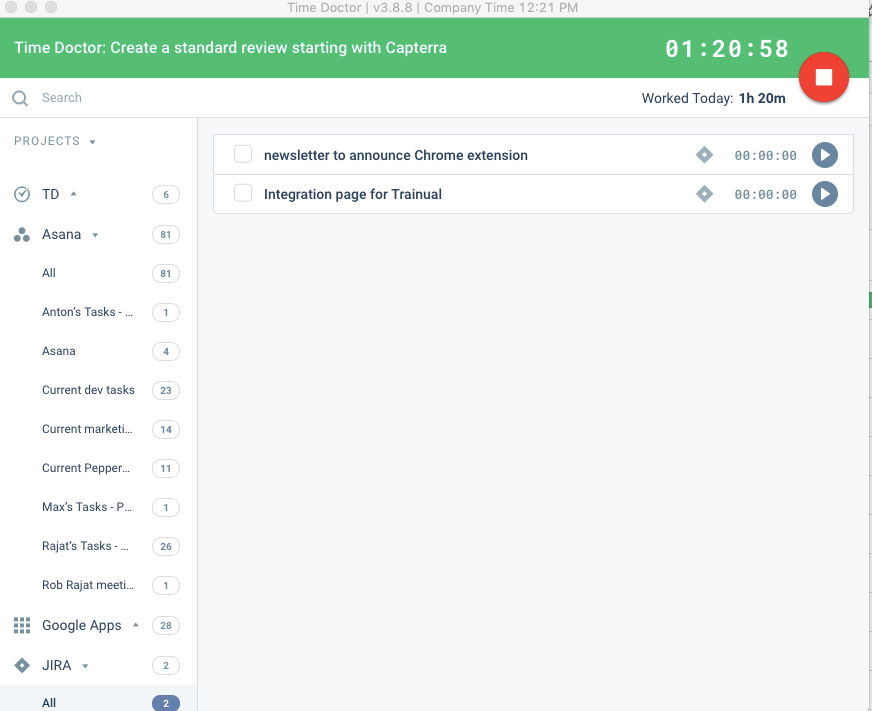872x711 pixels.
Task: Click the Google Apps grid icon
Action: pos(22,625)
